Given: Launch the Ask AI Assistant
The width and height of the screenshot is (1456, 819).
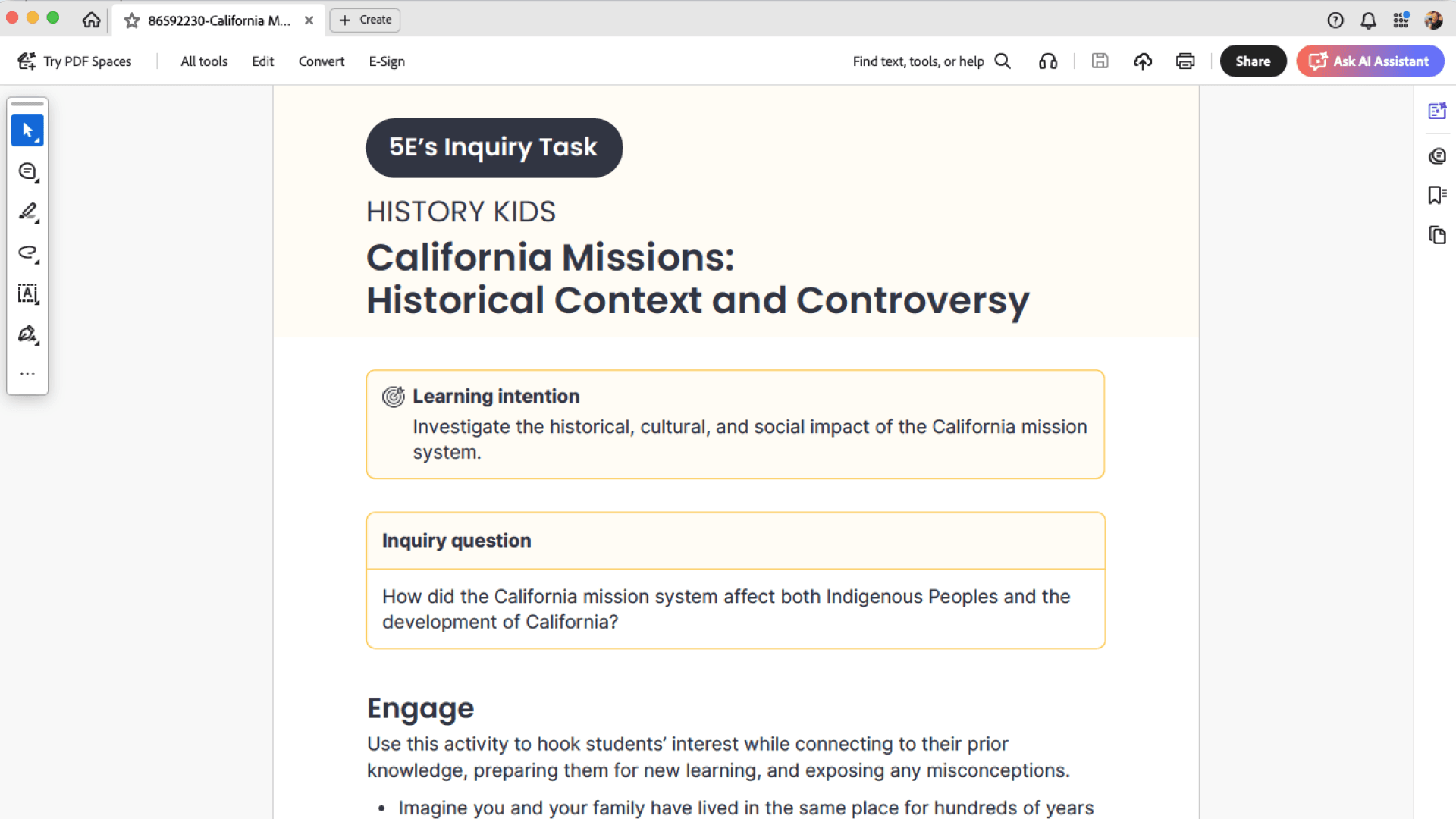Looking at the screenshot, I should click(1370, 61).
